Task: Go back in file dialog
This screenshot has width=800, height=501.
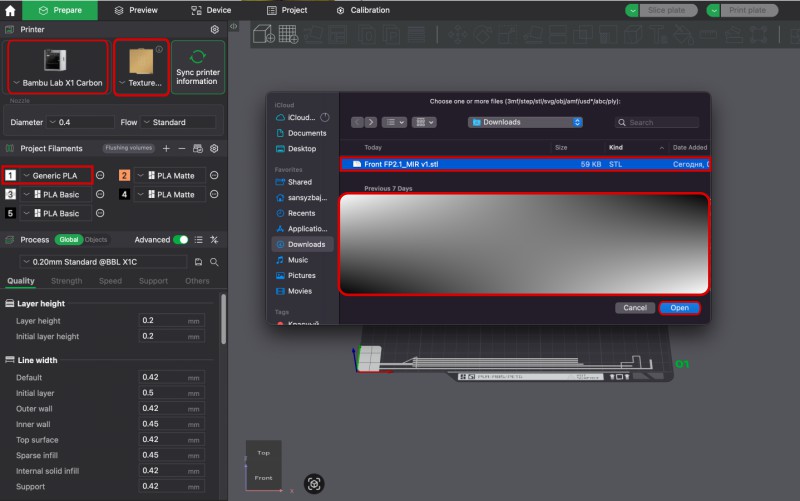Action: 357,122
